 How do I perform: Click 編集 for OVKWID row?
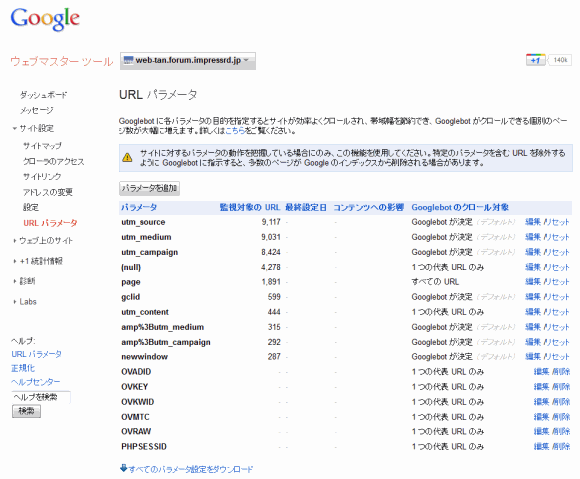[x=542, y=402]
